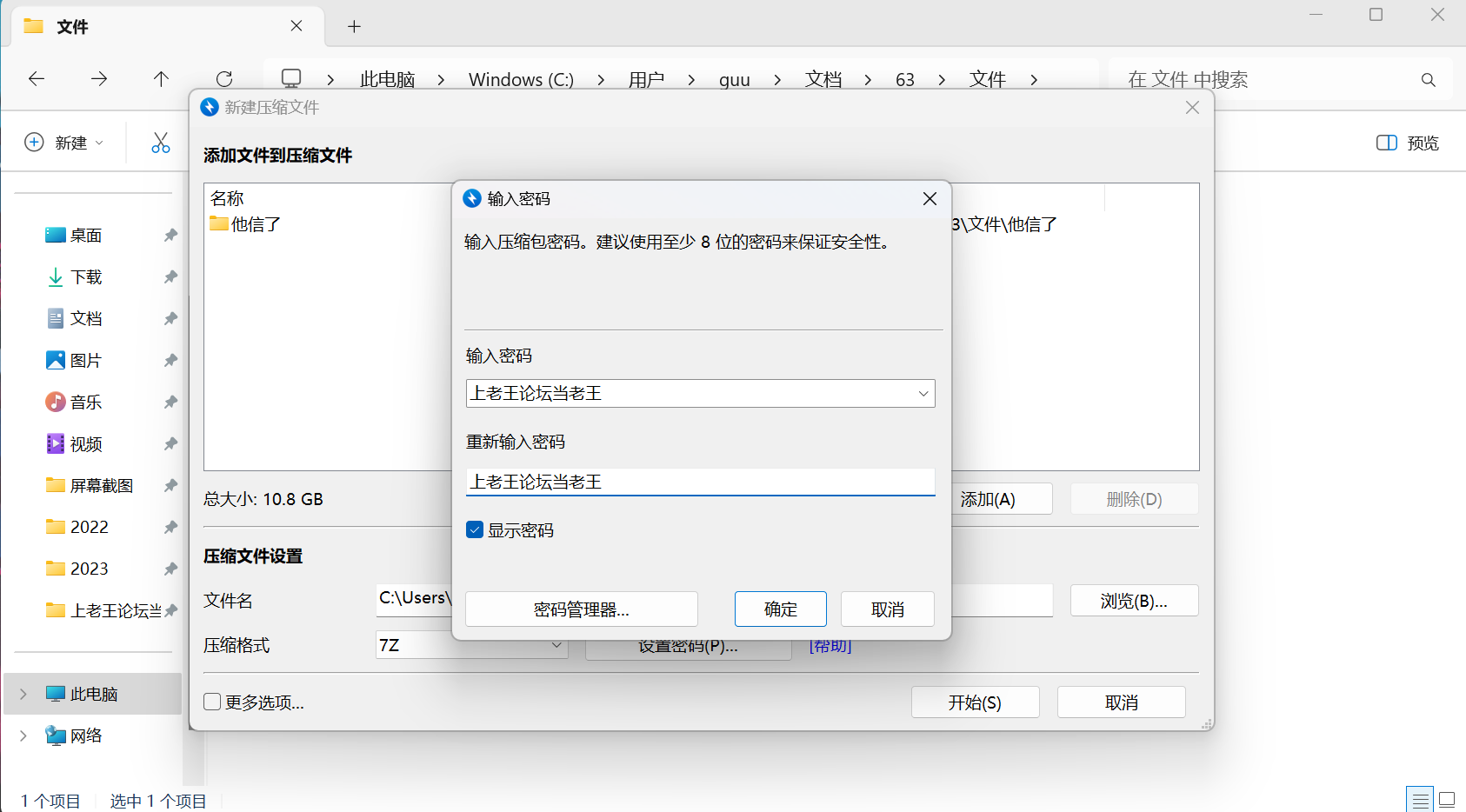Viewport: 1466px width, 812px height.
Task: Click the pin icon beside 2023
Action: pyautogui.click(x=170, y=569)
